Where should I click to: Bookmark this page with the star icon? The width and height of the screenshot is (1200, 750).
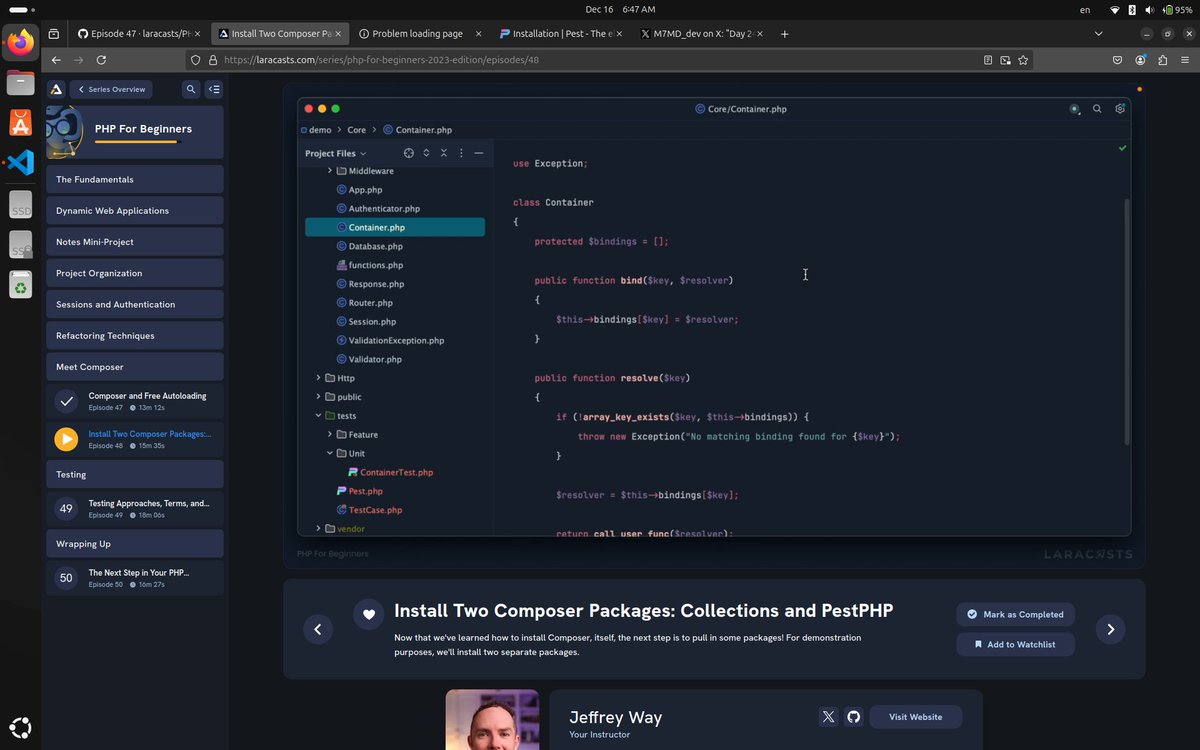pos(1023,60)
